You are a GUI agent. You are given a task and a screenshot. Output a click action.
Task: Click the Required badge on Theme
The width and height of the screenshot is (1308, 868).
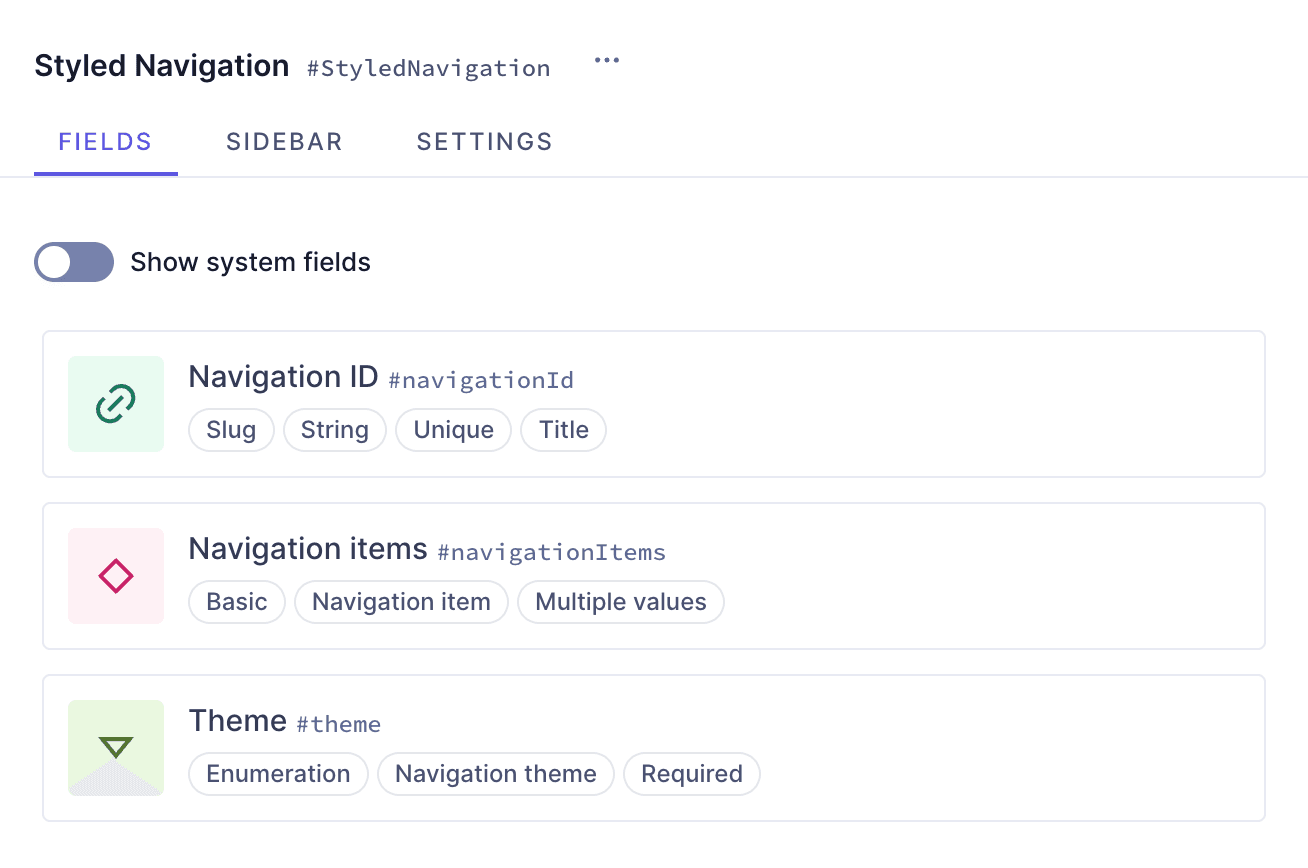pyautogui.click(x=692, y=773)
